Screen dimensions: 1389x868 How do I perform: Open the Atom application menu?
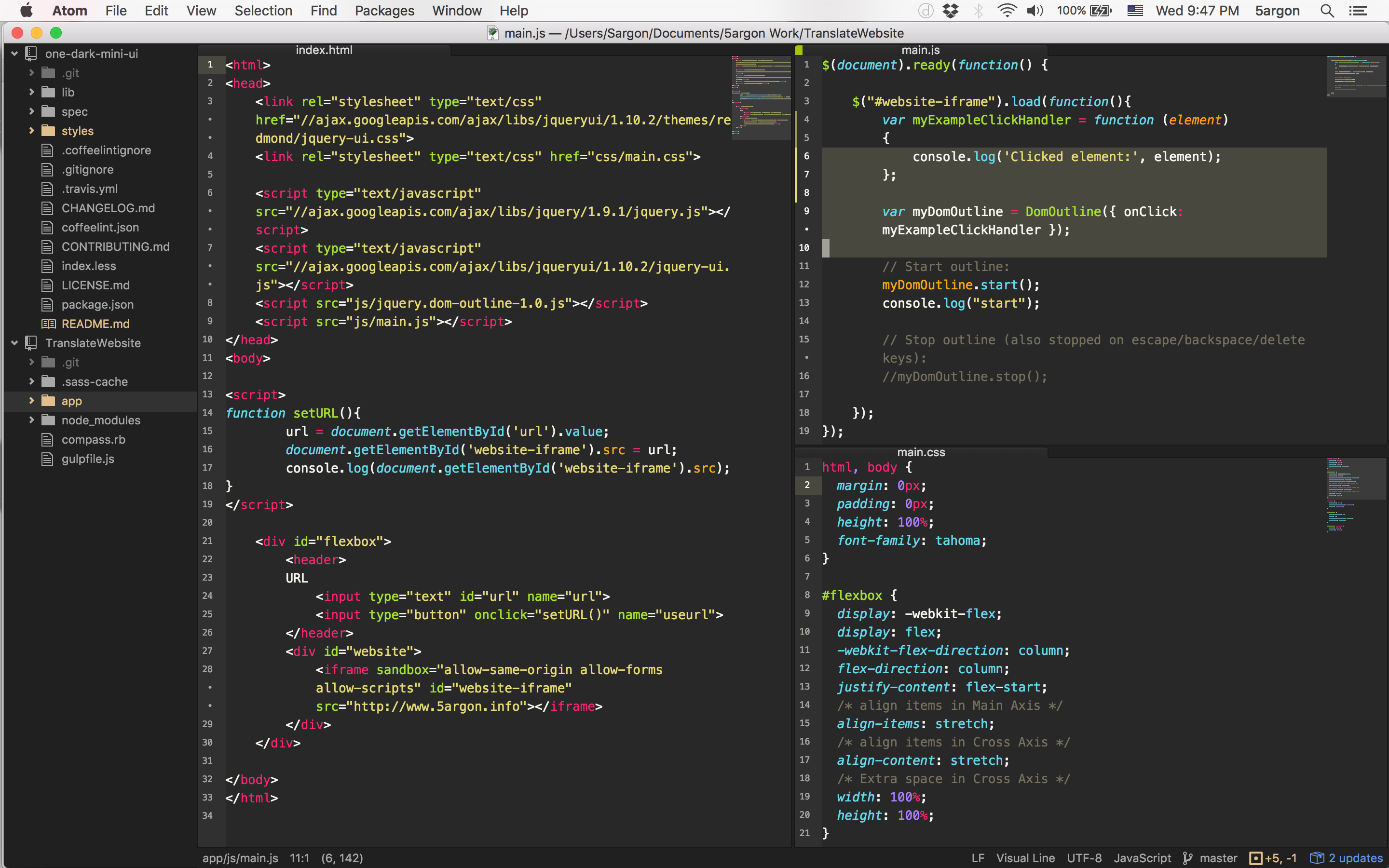point(69,11)
